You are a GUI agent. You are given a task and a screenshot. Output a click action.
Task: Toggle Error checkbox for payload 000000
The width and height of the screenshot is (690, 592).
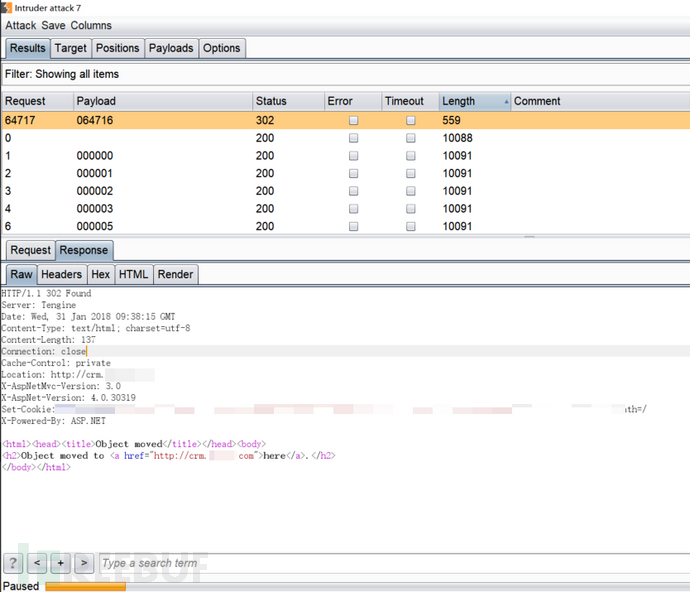353,155
